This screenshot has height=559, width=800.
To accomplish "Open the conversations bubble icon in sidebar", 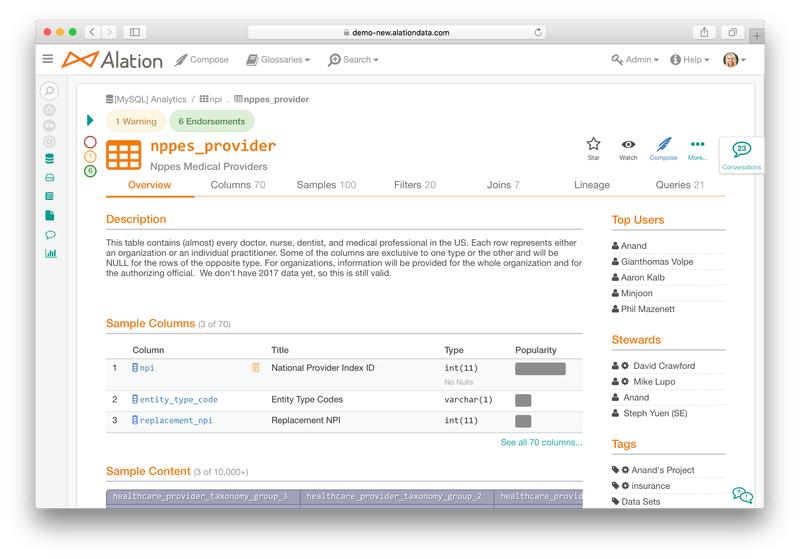I will (x=50, y=235).
